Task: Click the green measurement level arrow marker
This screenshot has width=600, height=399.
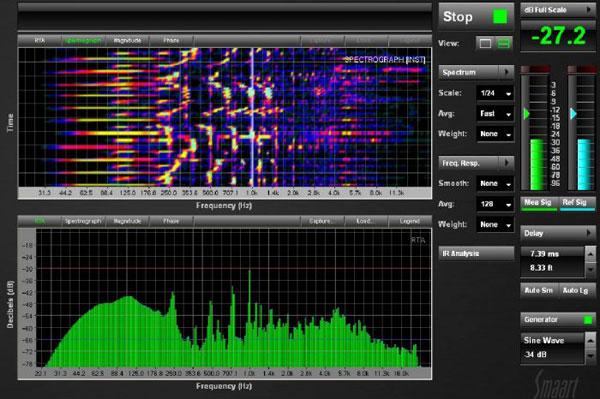Action: pyautogui.click(x=527, y=114)
